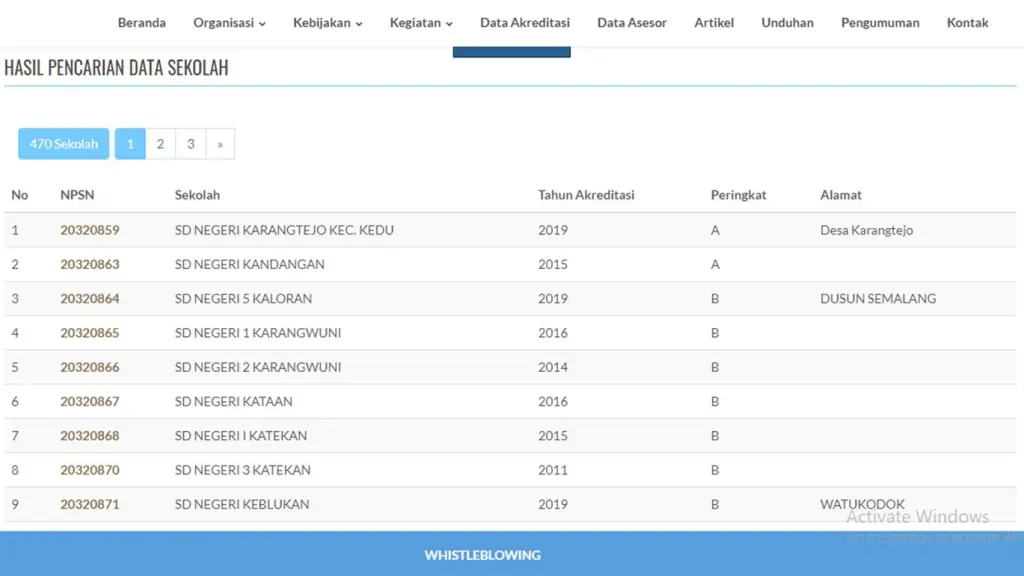Select SD NEGERI KATAAN school name
Viewport: 1024px width, 576px height.
tap(233, 402)
